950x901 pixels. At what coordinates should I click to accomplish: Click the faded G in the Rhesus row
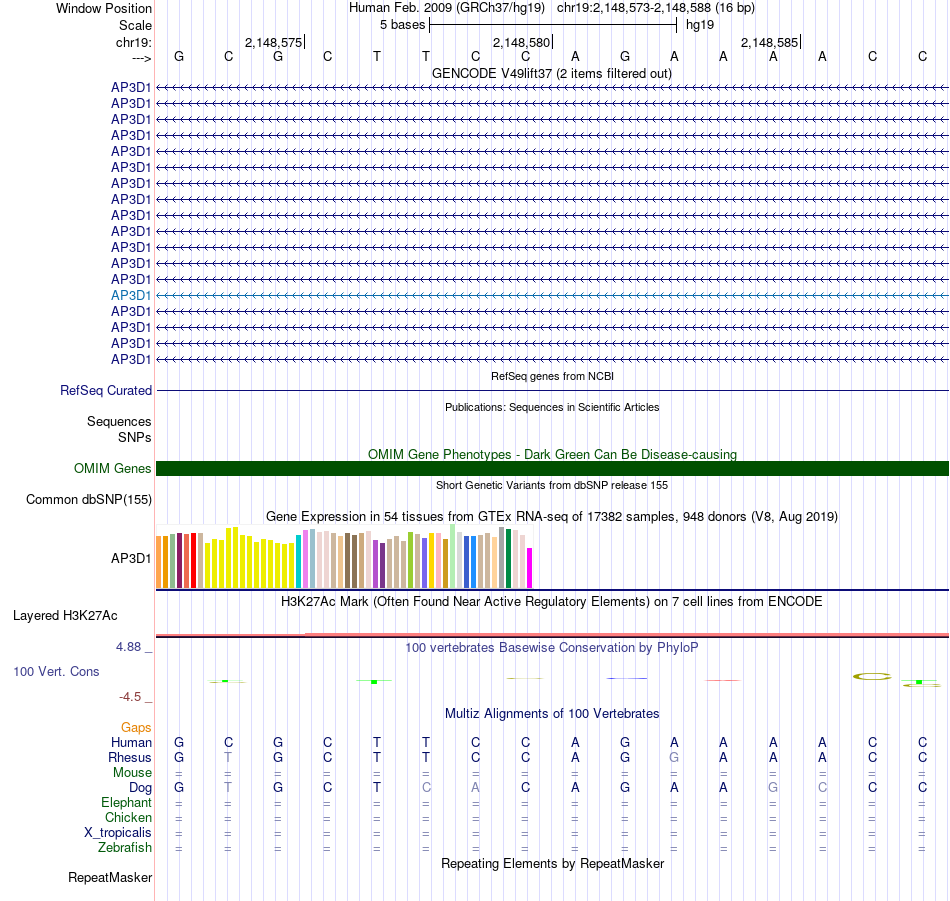(x=674, y=757)
